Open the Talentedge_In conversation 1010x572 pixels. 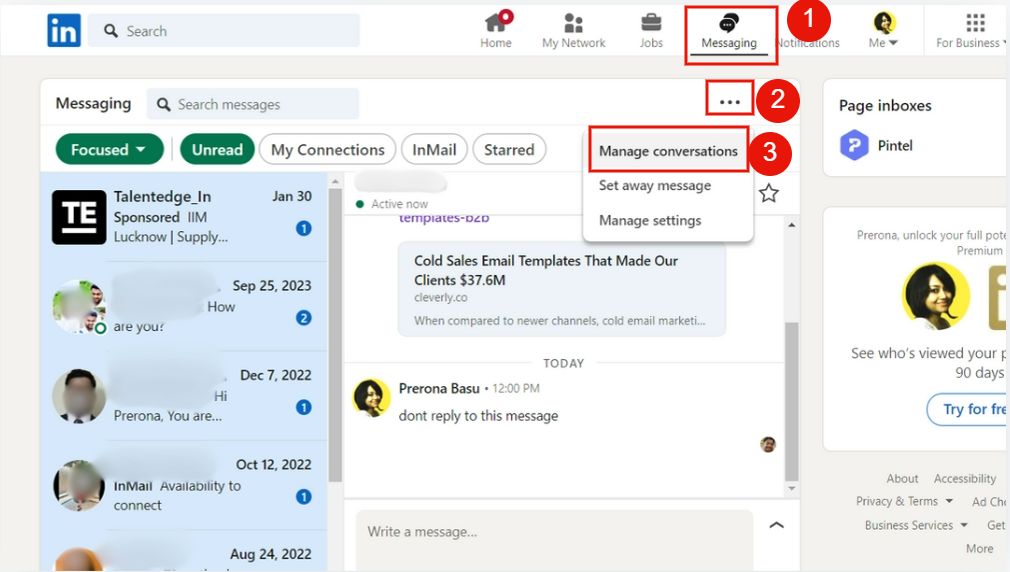(184, 217)
